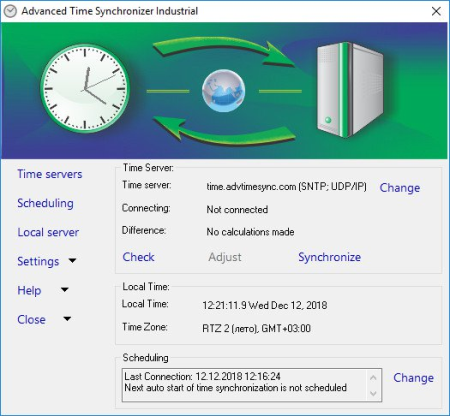Click the analog clock image

pyautogui.click(x=85, y=89)
